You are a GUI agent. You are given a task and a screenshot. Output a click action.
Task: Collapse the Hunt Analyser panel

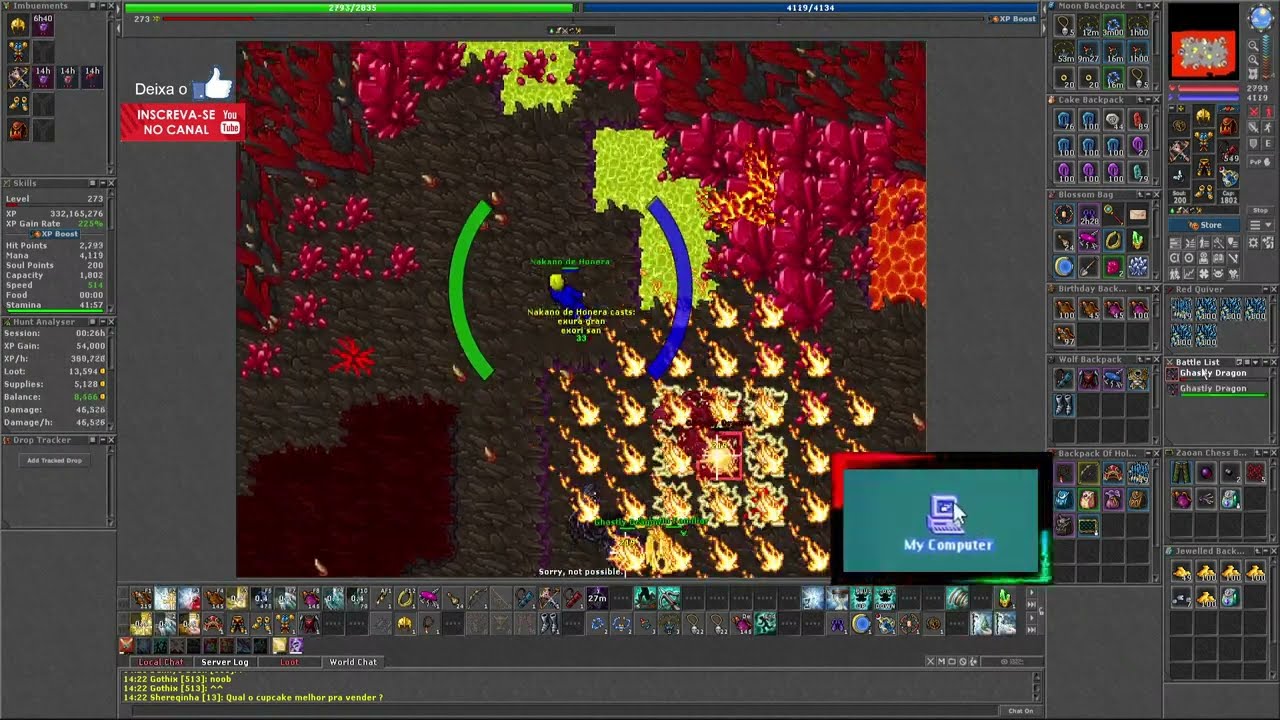tap(101, 322)
